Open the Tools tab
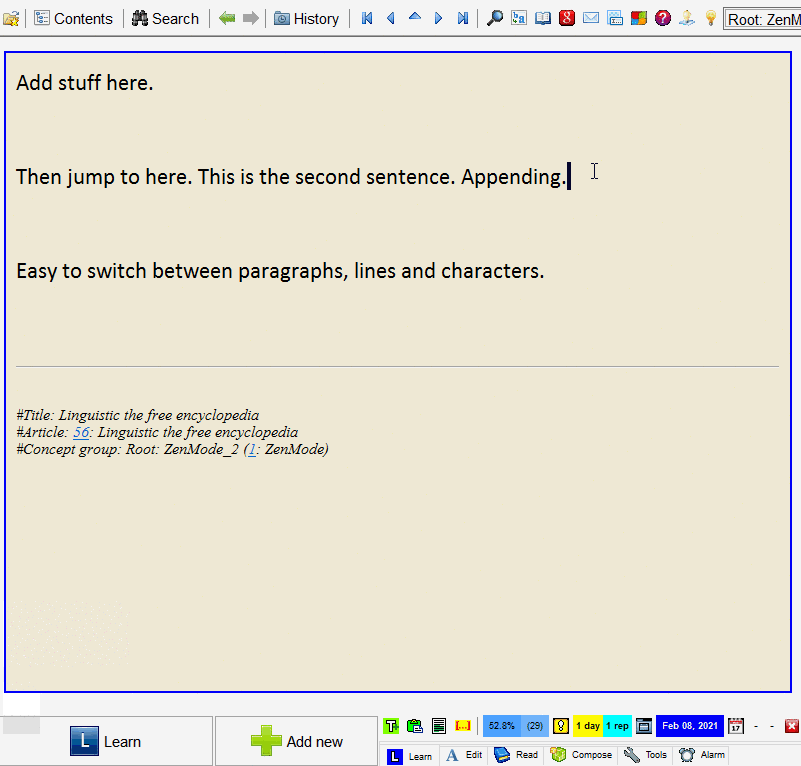Viewport: 801px width, 766px height. click(645, 755)
